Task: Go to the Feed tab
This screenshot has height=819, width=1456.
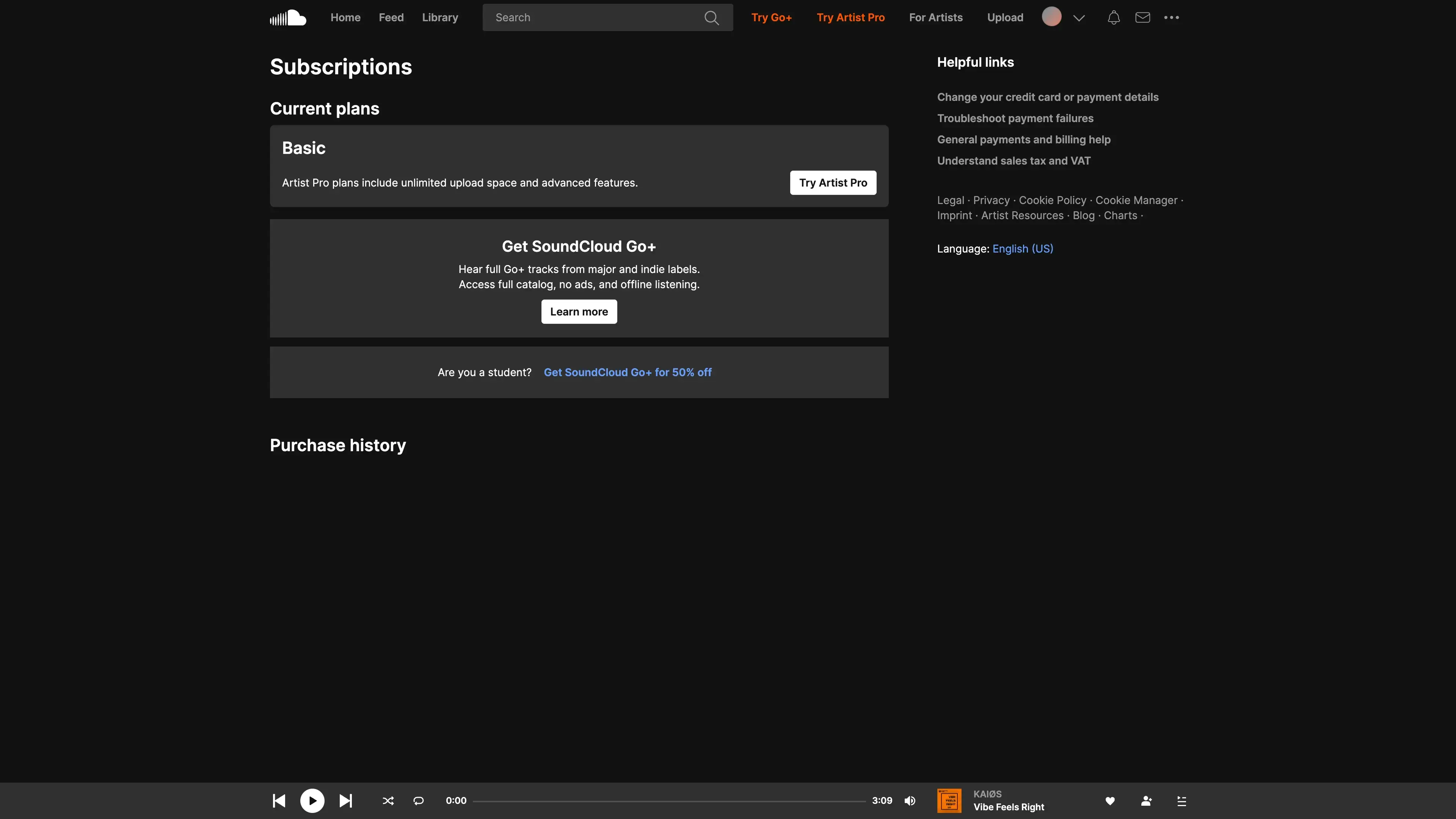Action: point(391,17)
